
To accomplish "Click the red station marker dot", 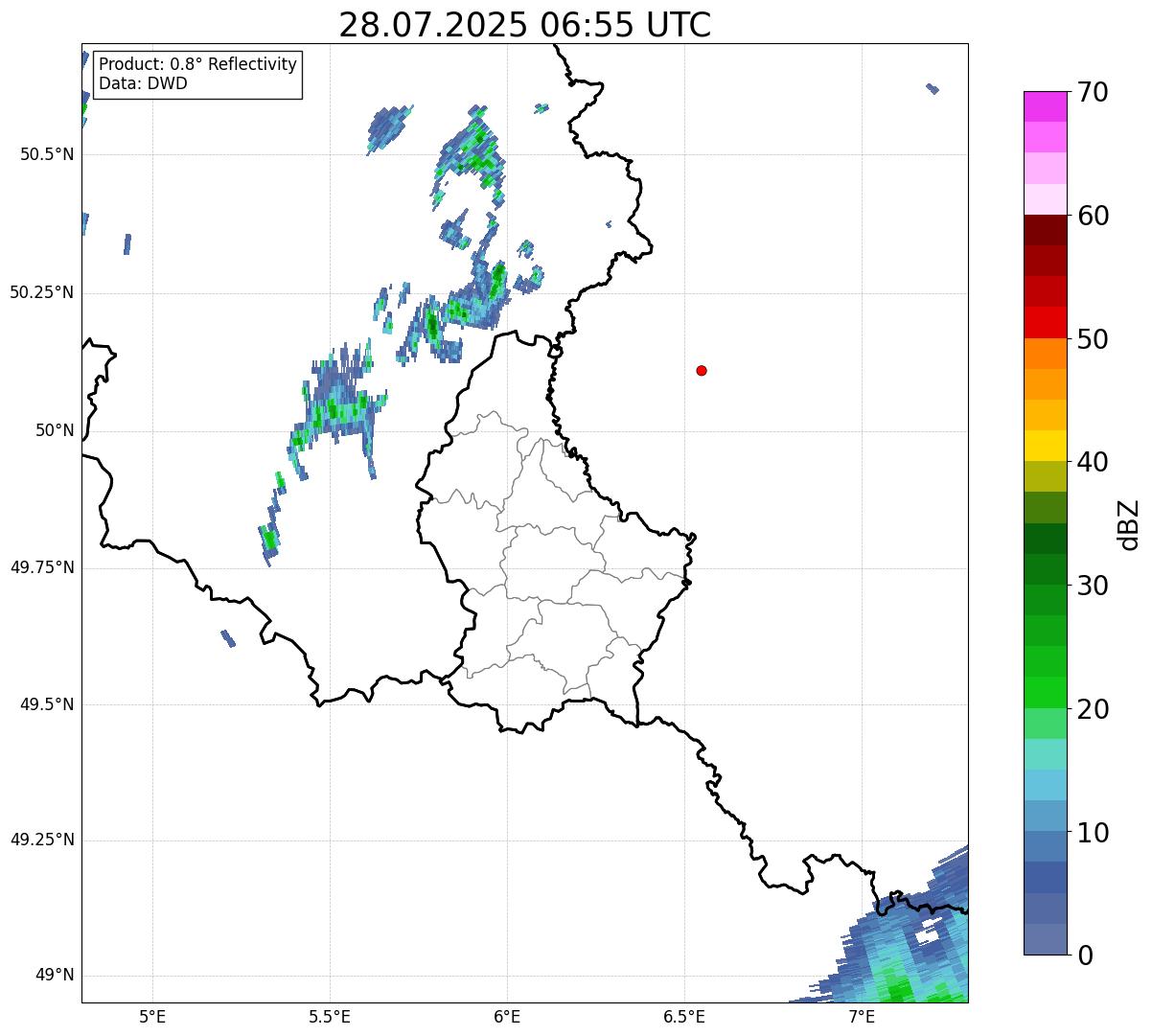I will 702,370.
